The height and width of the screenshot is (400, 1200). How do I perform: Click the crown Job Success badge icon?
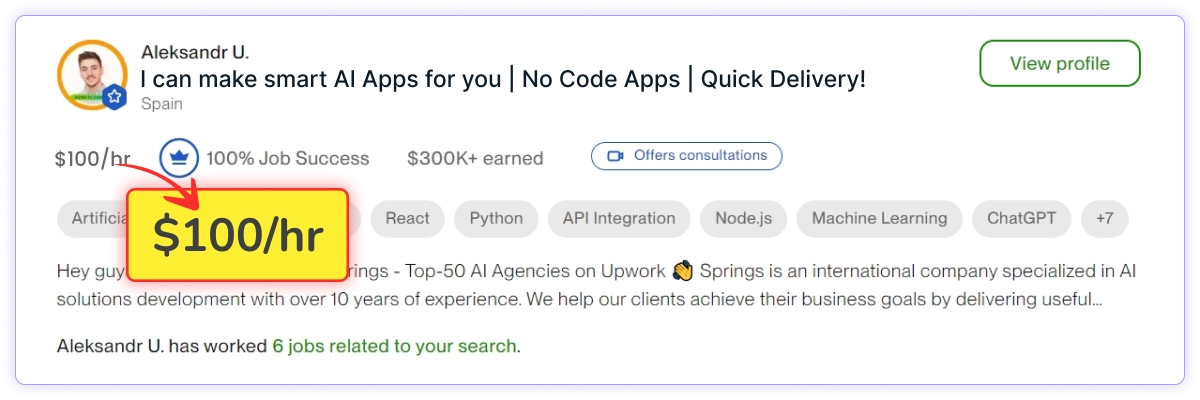click(179, 158)
